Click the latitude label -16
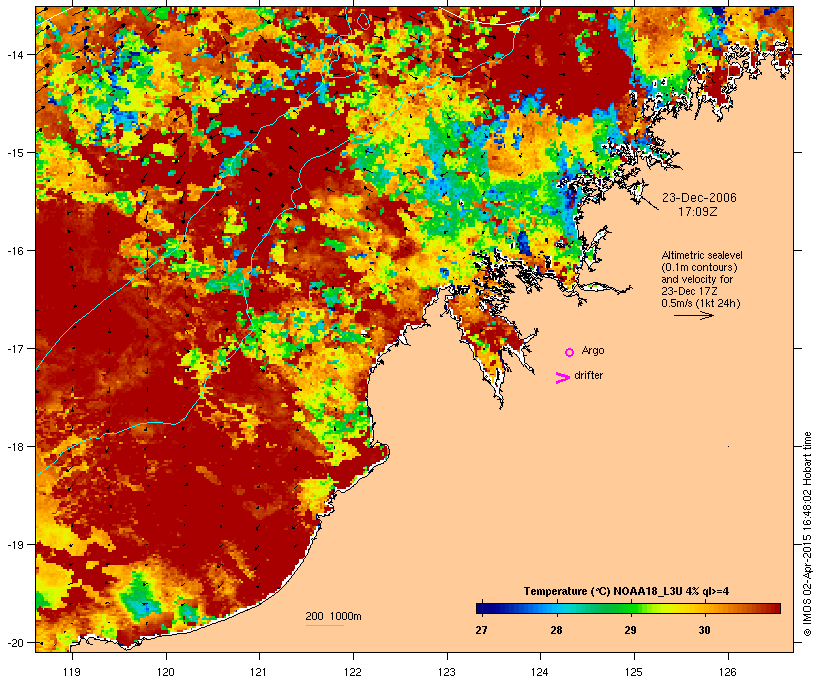The height and width of the screenshot is (680, 820). 15,251
